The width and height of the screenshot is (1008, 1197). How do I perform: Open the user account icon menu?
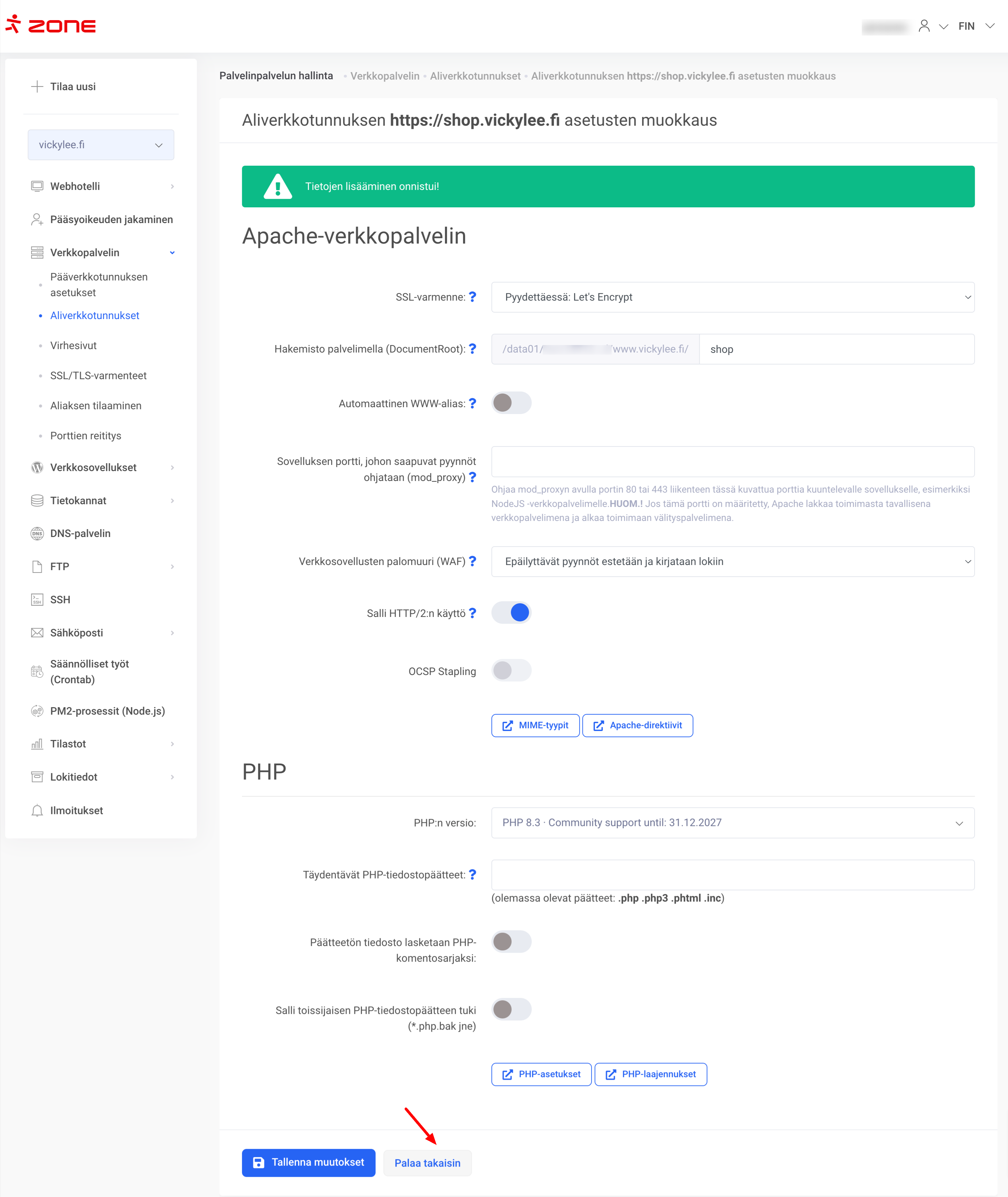[924, 26]
